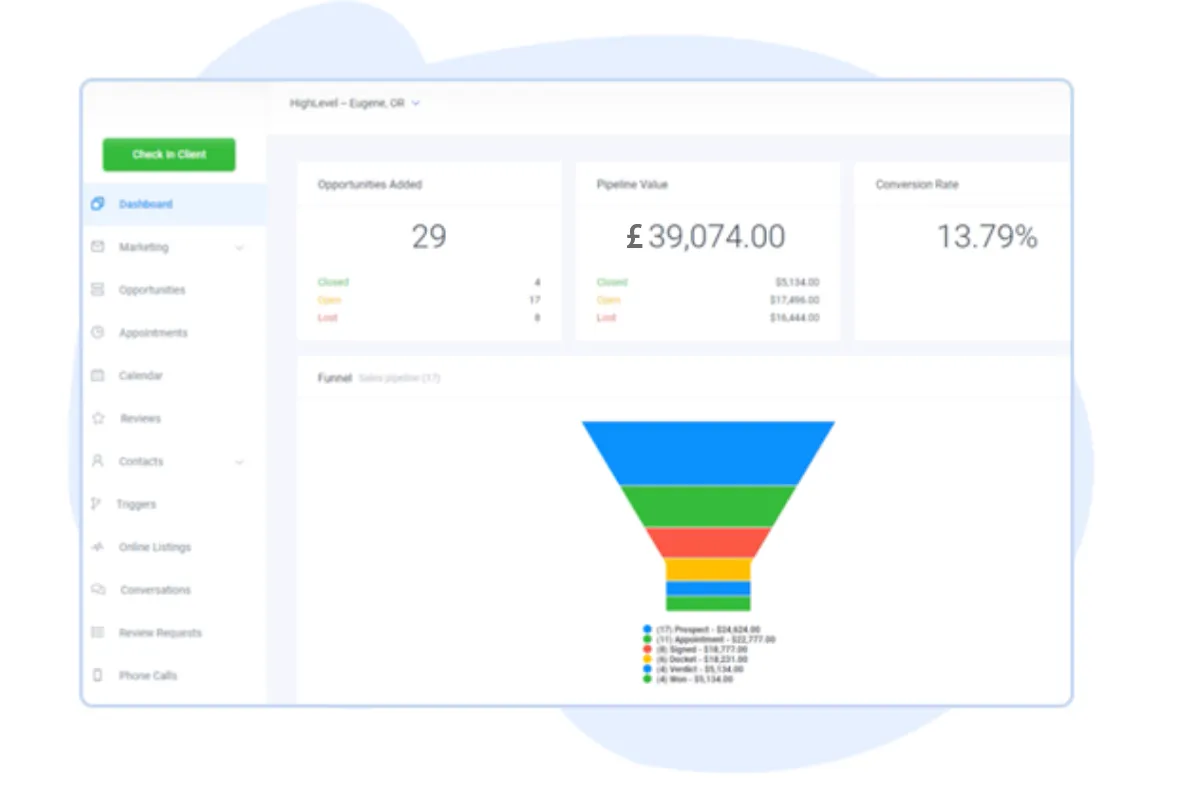Click Lost under Opportunities Added
The image size is (1185, 790).
(x=327, y=318)
